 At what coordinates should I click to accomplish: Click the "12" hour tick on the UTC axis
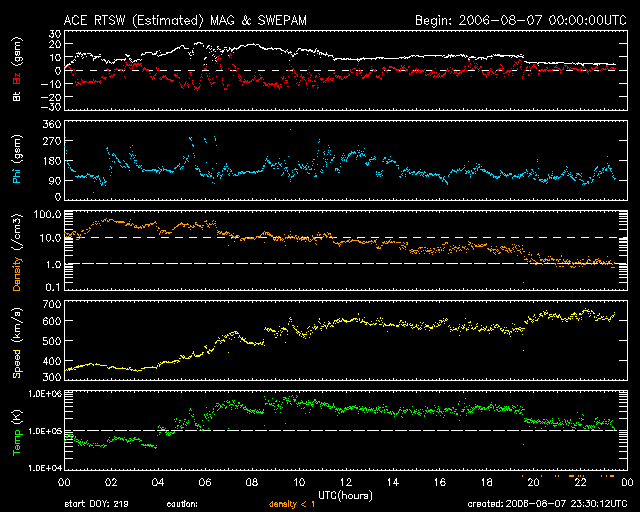pos(346,482)
